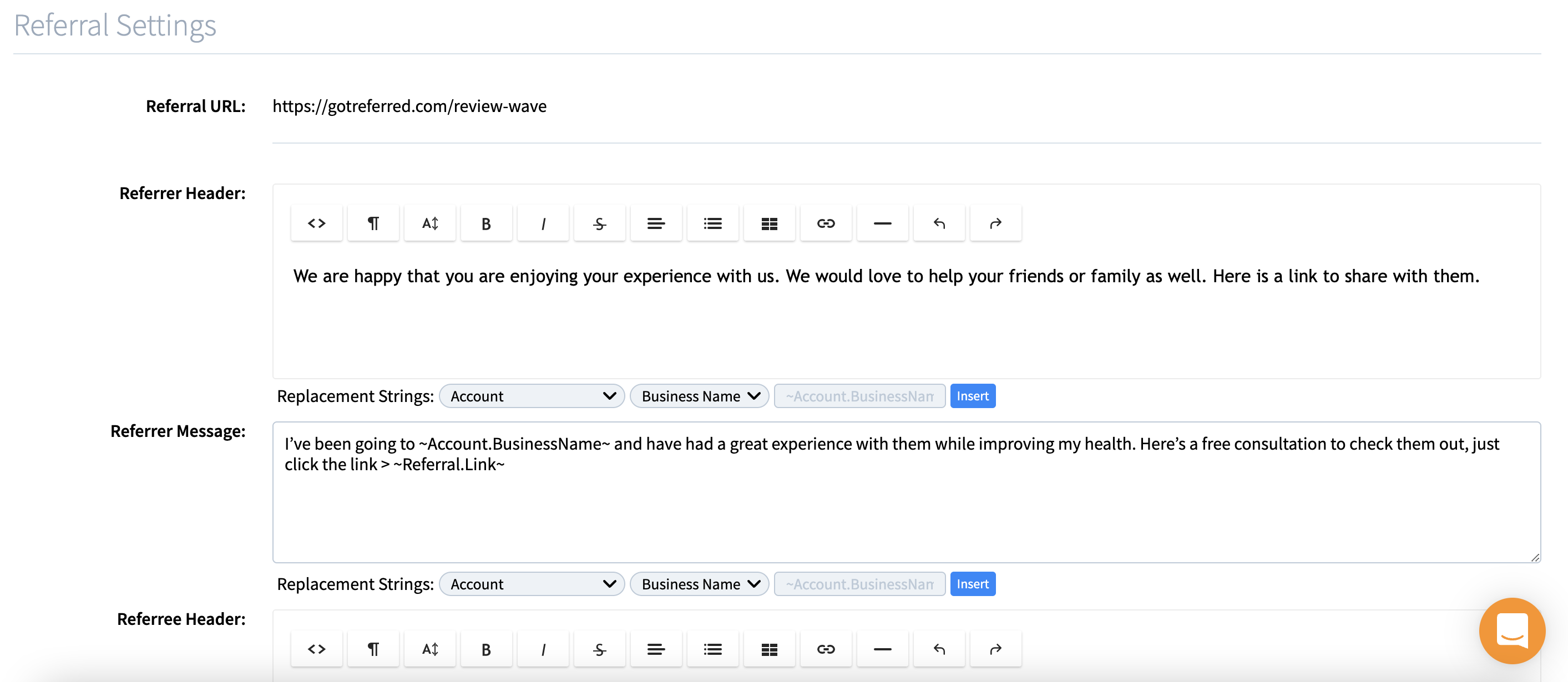Apply strikethrough in Referrer Header editor

tap(600, 223)
